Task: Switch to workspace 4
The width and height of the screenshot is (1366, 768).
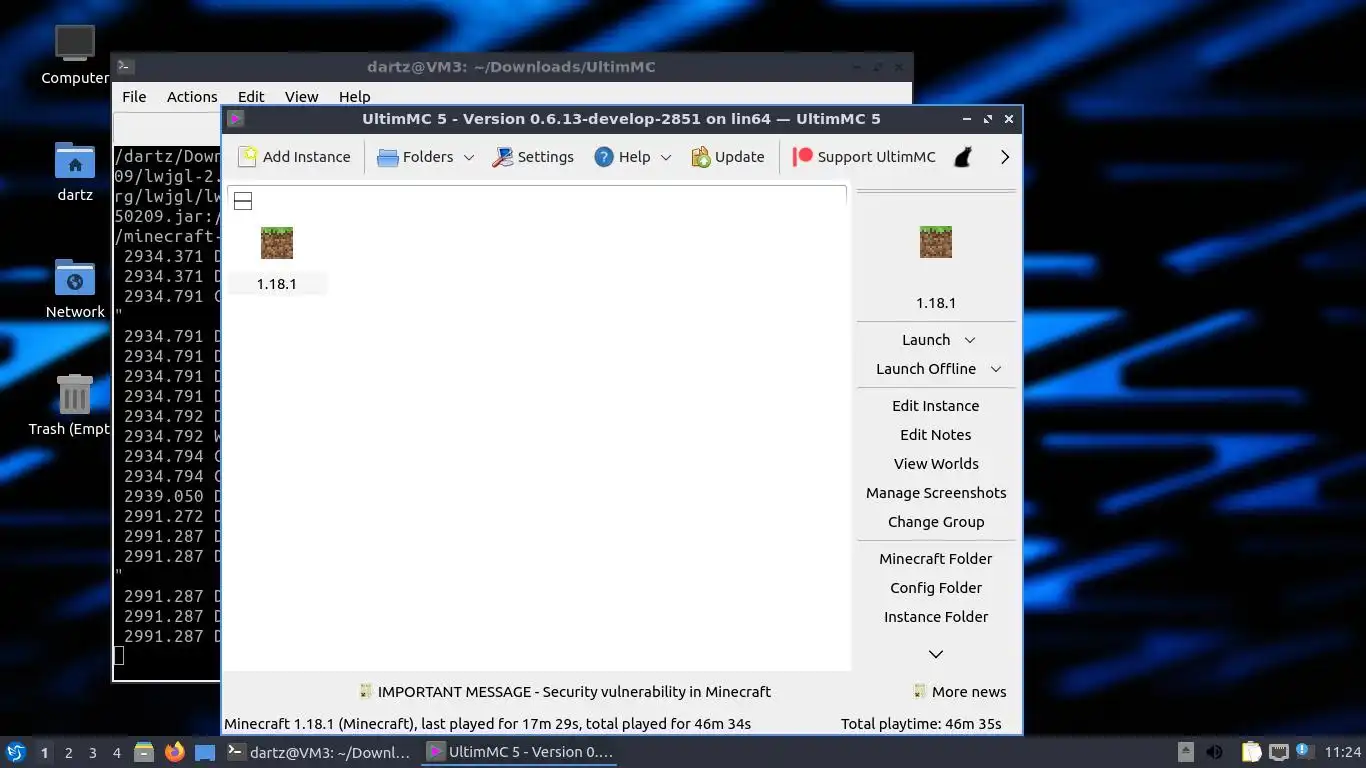Action: [117, 753]
